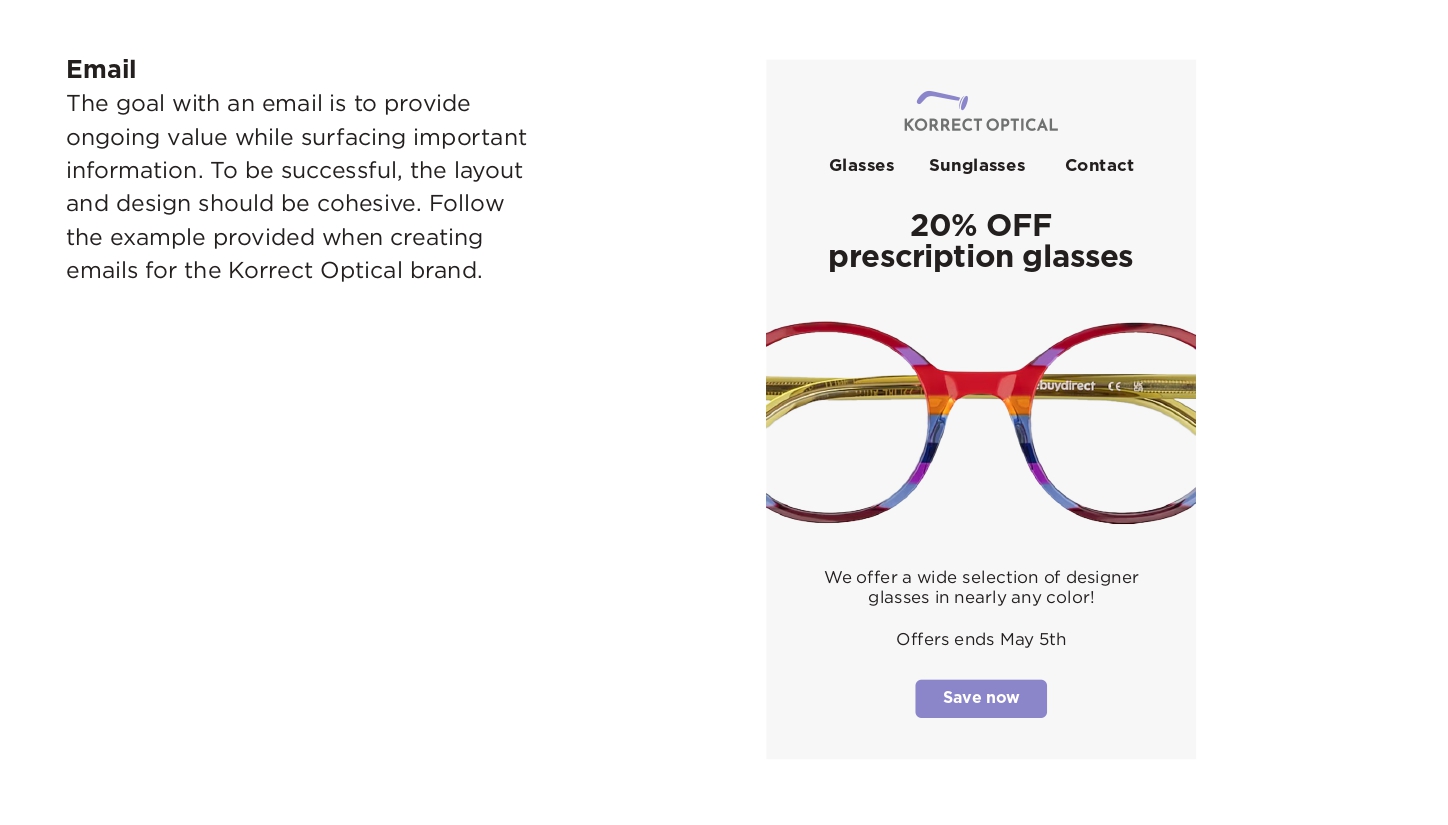Click the red bridge of the glasses image

pyautogui.click(x=981, y=380)
